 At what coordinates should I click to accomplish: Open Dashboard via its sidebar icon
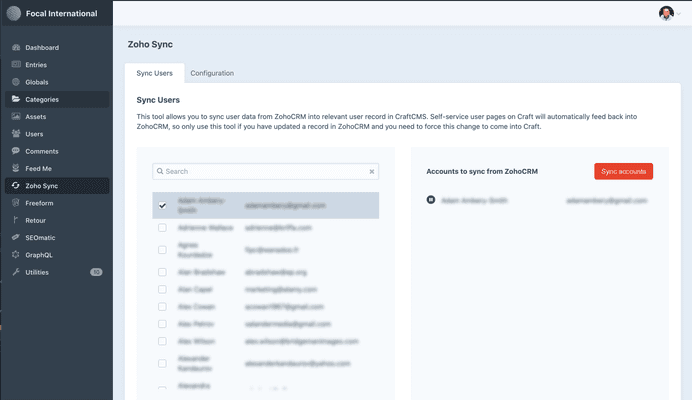point(16,47)
